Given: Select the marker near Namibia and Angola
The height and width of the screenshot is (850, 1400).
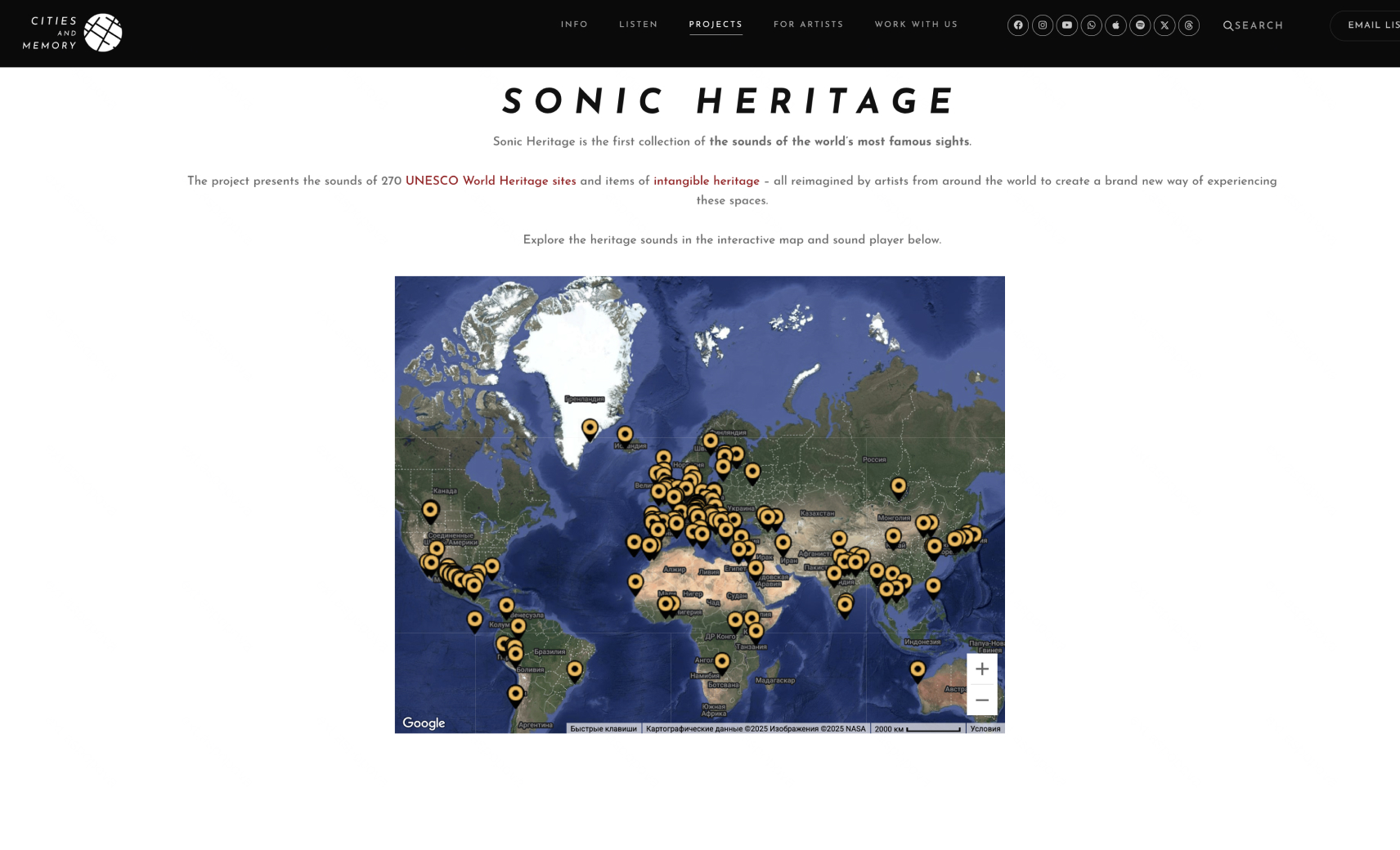Looking at the screenshot, I should click(x=721, y=663).
